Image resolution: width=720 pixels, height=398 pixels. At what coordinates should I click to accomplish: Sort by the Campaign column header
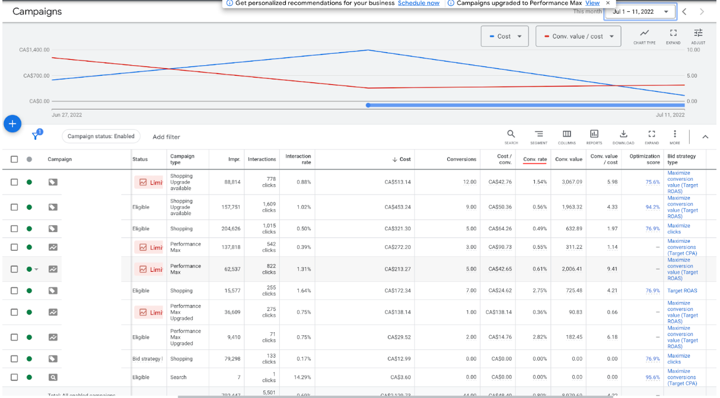point(60,159)
